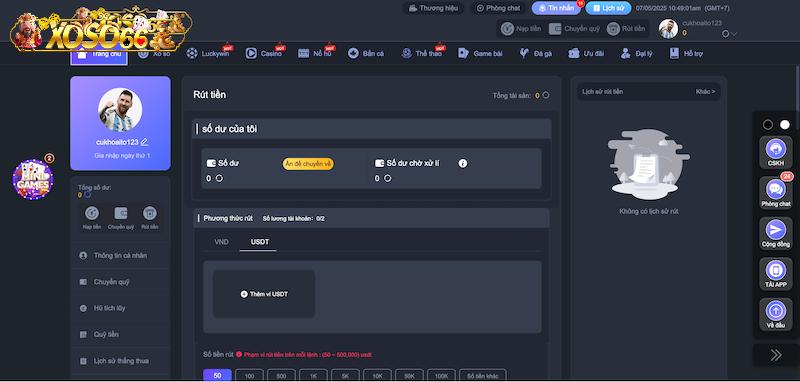Open Lịch sử thắng thua in sidebar

pyautogui.click(x=120, y=361)
